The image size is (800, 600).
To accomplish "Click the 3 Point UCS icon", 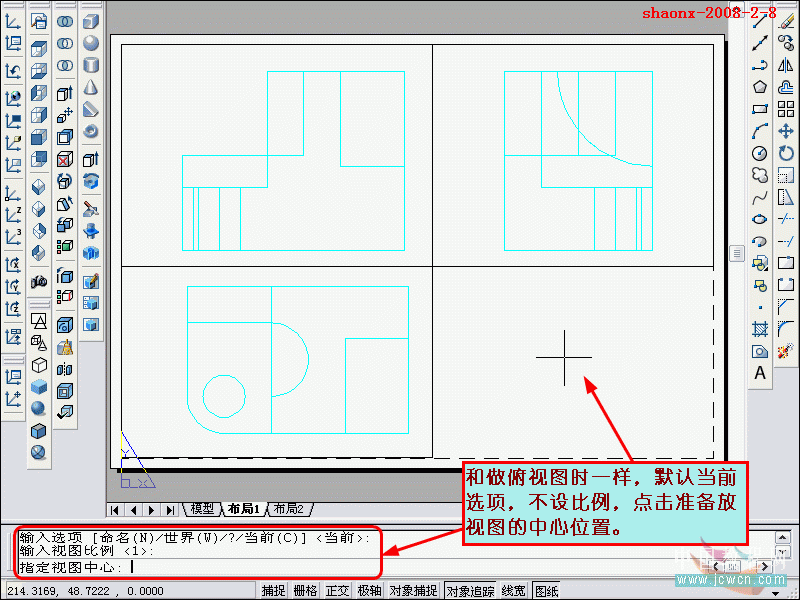I will pyautogui.click(x=13, y=237).
